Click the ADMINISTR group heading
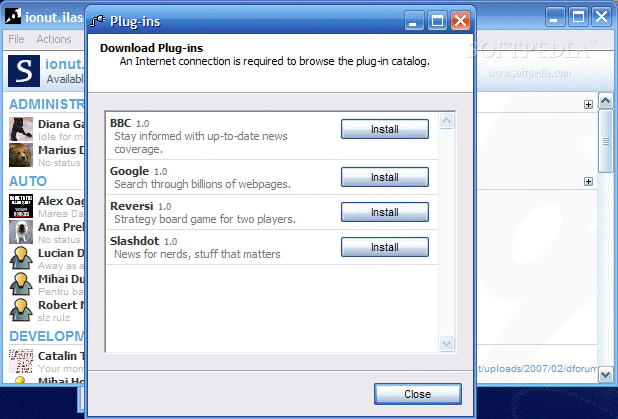 (x=47, y=104)
